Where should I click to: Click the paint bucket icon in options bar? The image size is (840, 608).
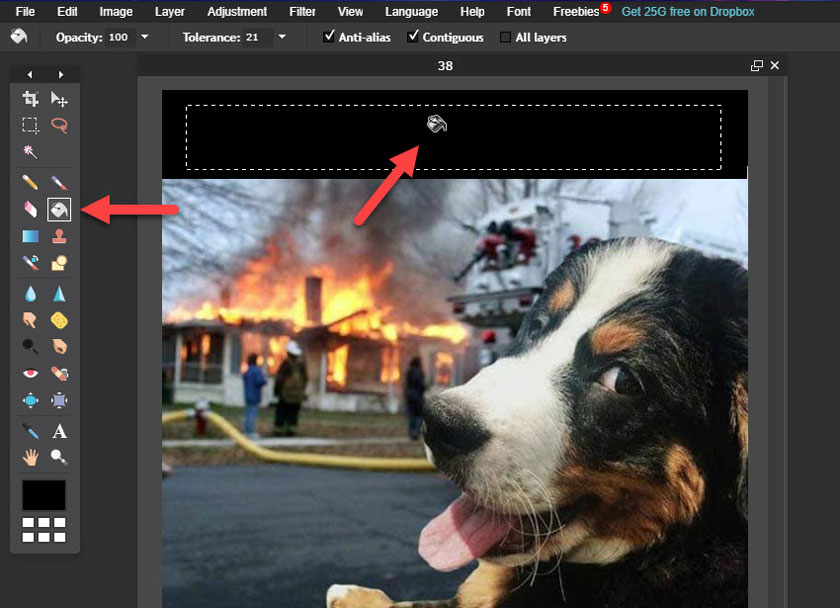[19, 36]
